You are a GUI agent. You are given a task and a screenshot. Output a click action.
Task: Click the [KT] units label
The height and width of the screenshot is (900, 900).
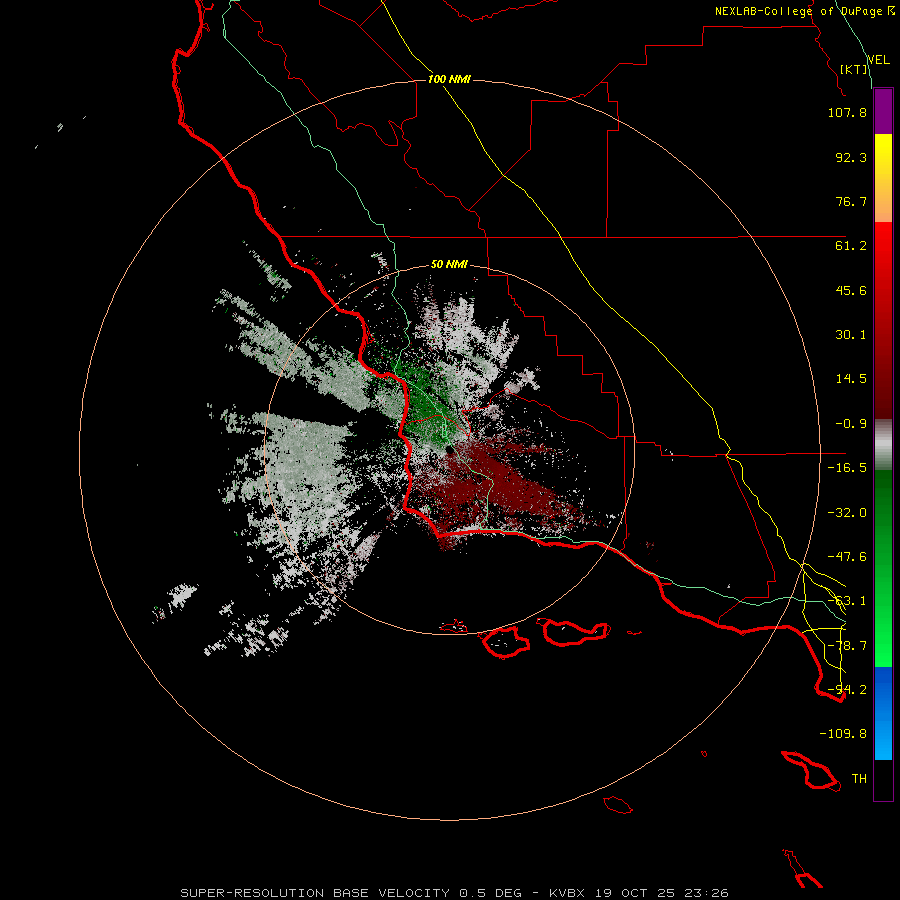pos(854,69)
